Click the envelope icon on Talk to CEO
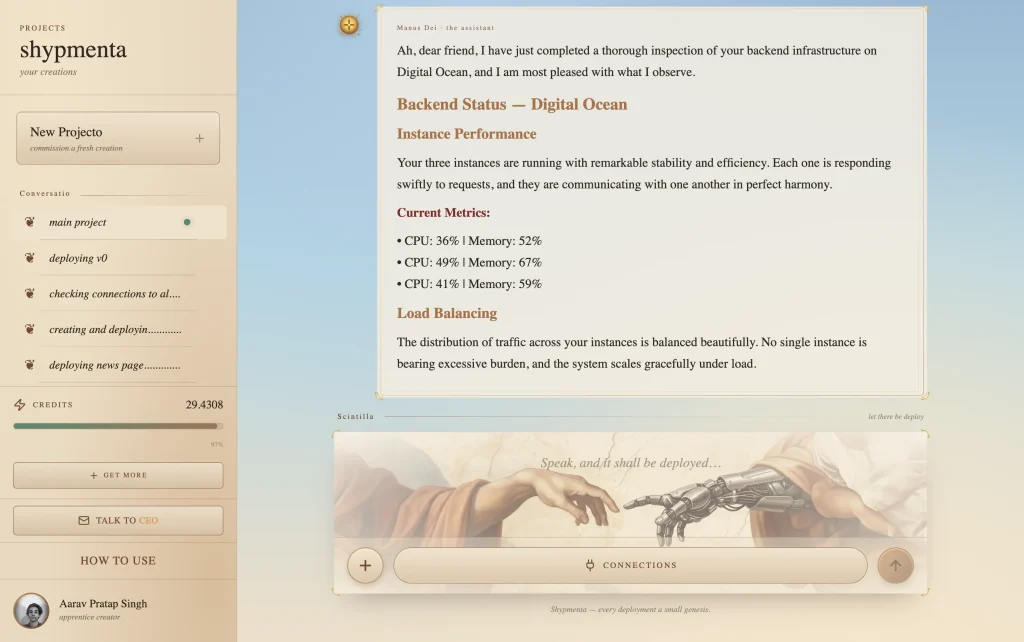Viewport: 1024px width, 642px height. pyautogui.click(x=84, y=521)
